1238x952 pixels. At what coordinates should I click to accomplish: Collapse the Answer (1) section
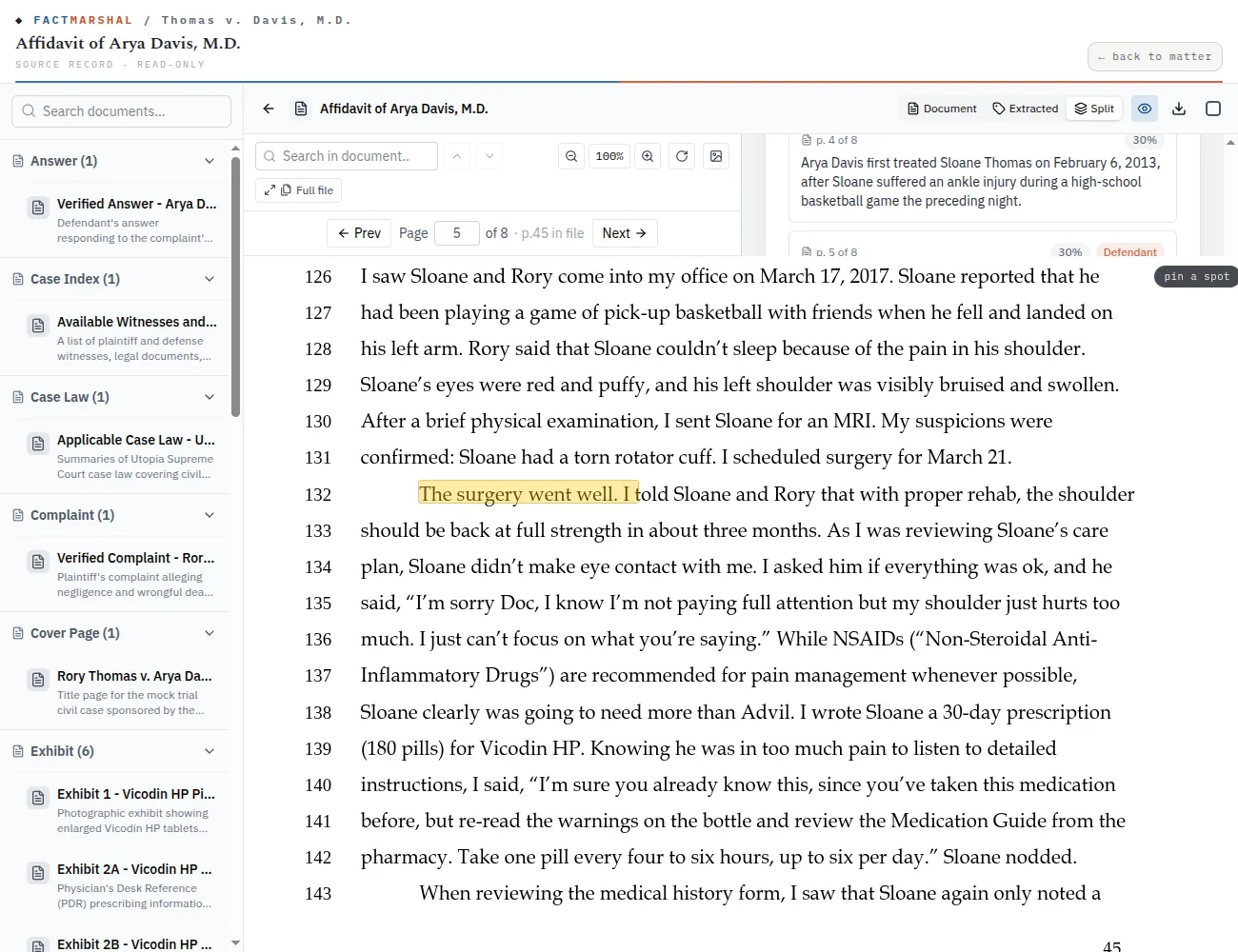[x=210, y=161]
